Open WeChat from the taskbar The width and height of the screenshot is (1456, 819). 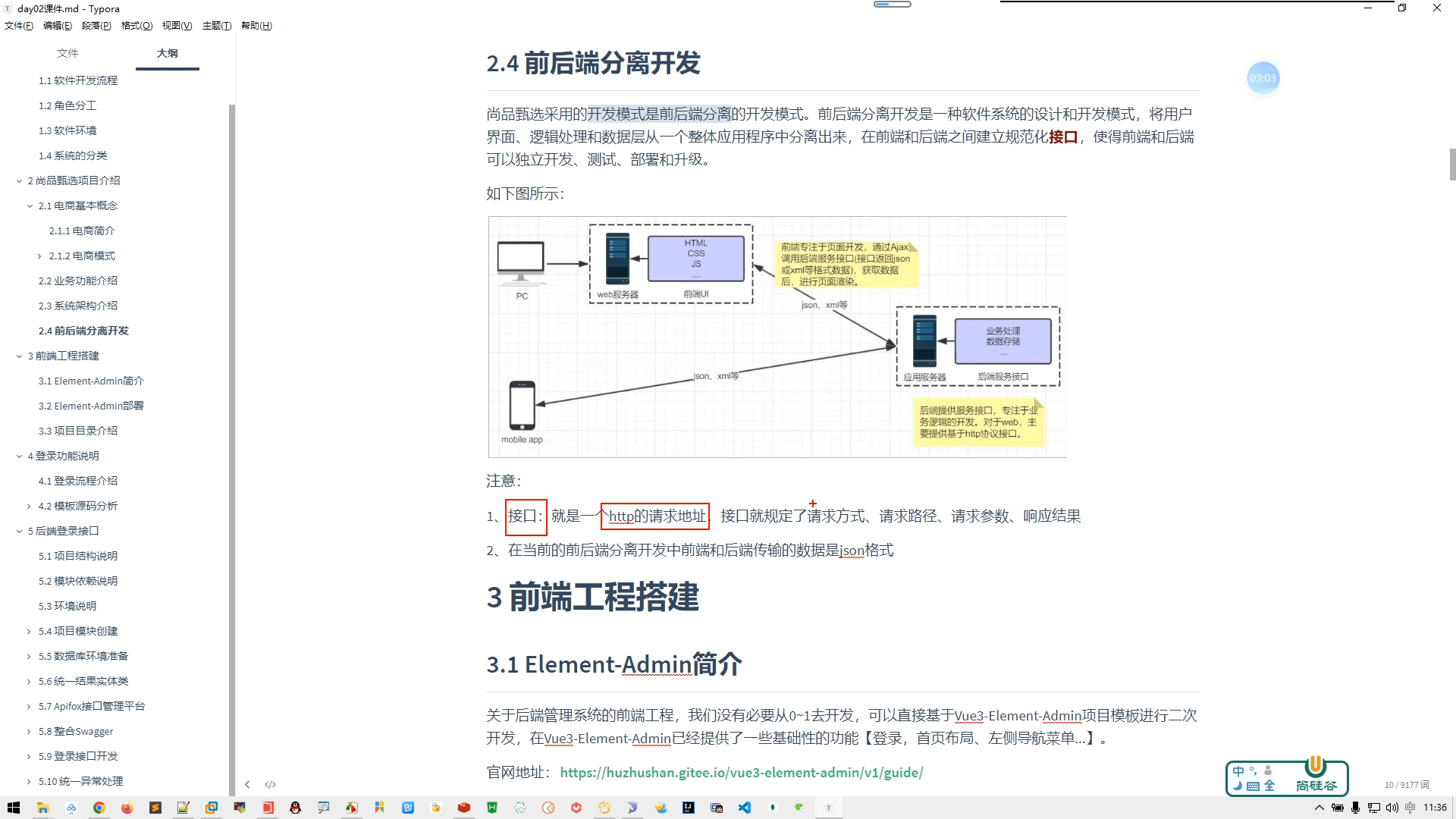click(800, 808)
